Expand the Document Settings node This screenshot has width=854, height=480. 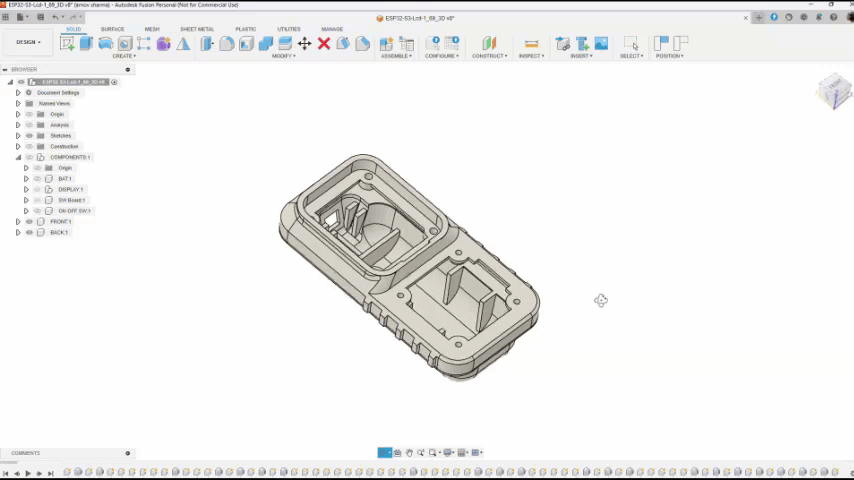pos(18,93)
